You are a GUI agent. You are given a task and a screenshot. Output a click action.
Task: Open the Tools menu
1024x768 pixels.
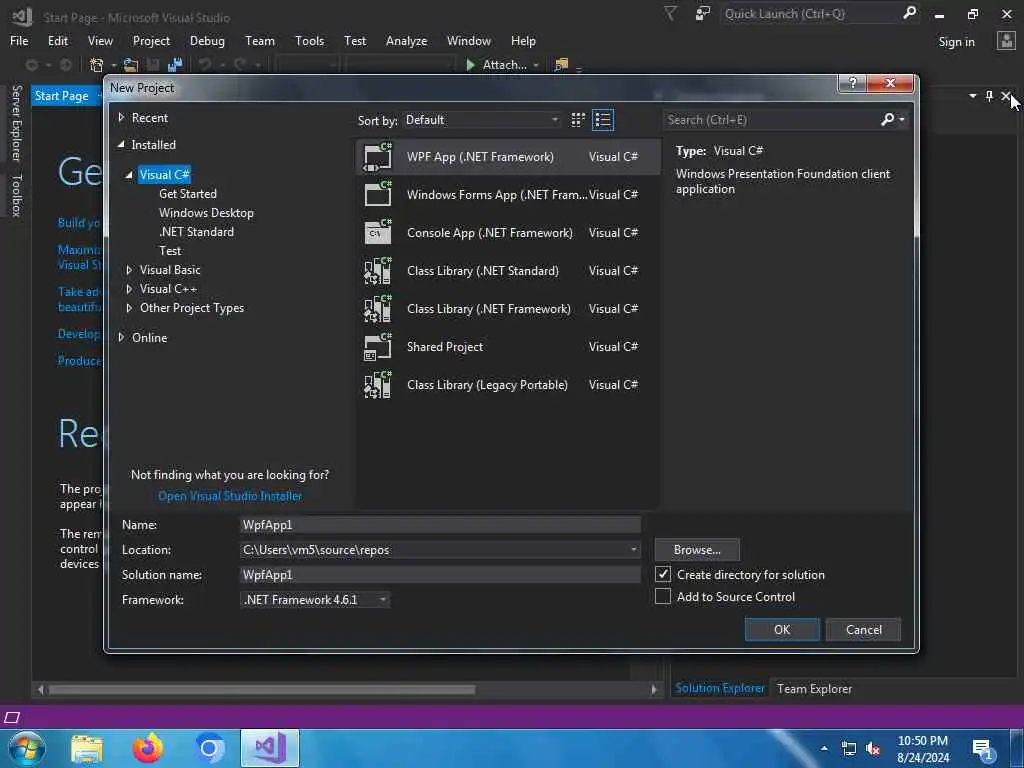coord(310,40)
